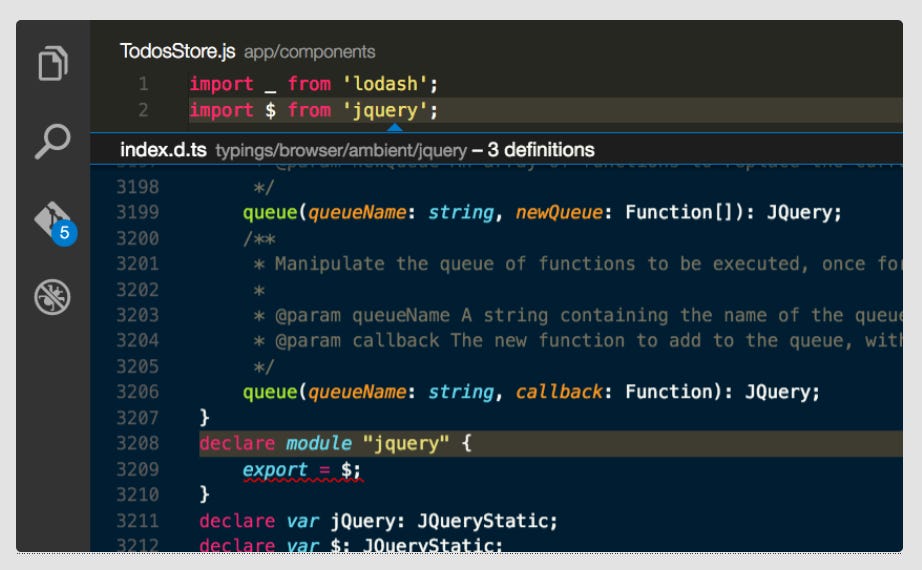922x570 pixels.
Task: Click the index.d.ts peek file name
Action: 163,149
